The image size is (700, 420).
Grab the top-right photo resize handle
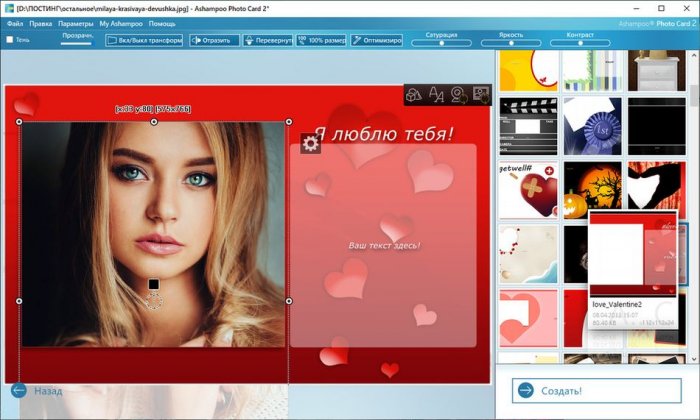[x=289, y=121]
